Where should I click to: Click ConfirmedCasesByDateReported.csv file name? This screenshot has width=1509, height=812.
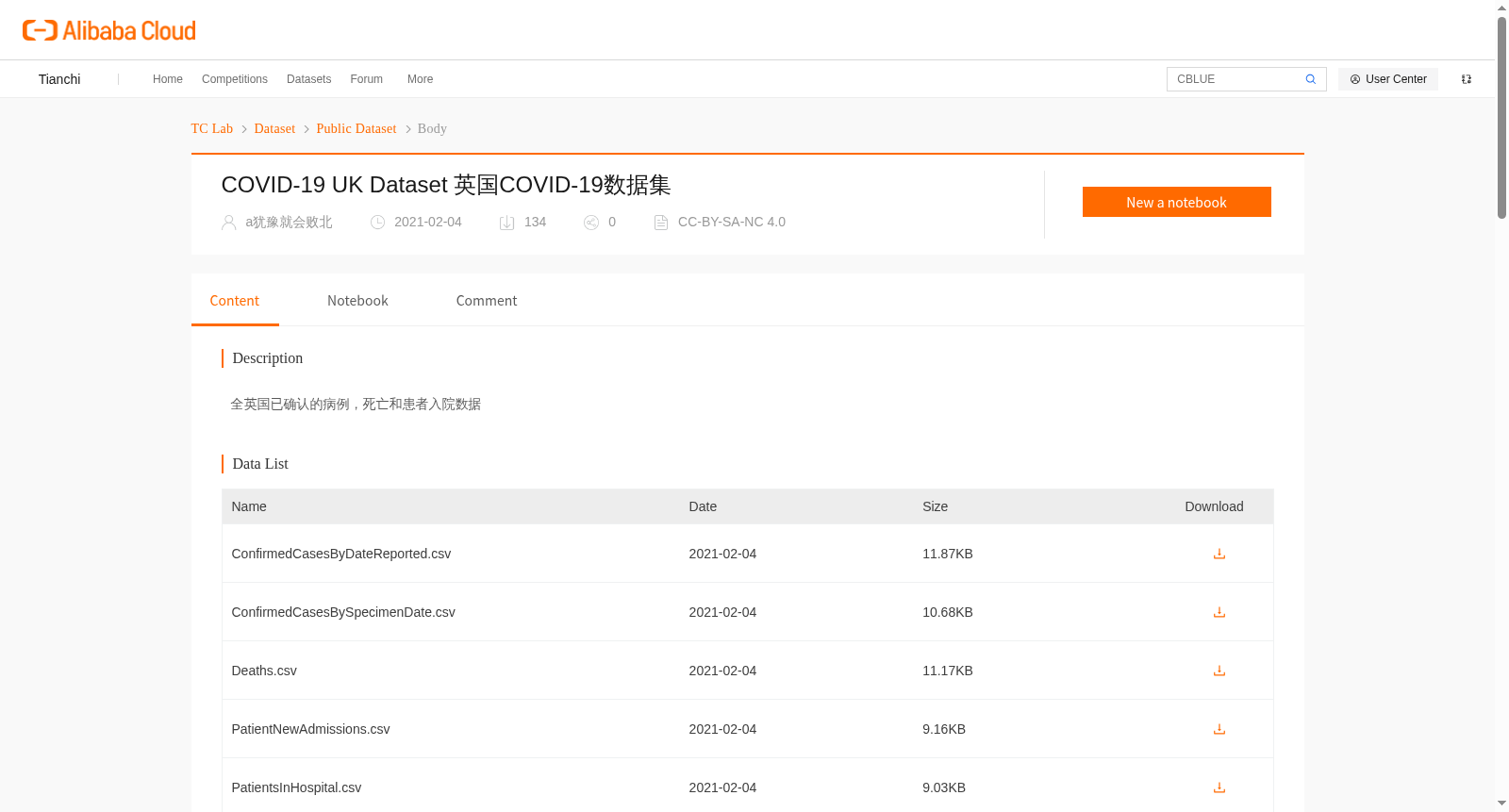[x=341, y=554]
